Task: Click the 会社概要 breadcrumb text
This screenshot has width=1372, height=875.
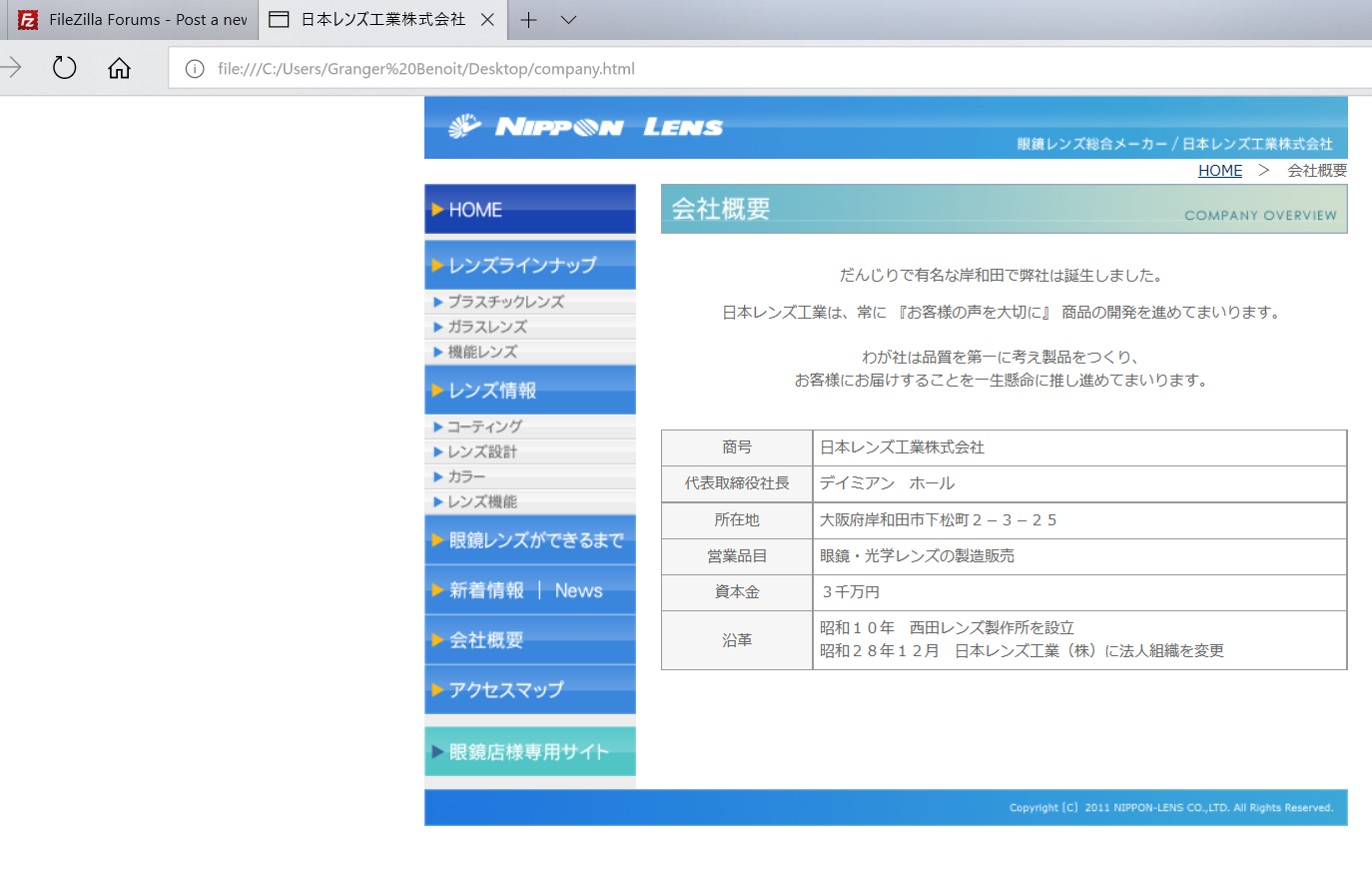Action: point(1317,170)
